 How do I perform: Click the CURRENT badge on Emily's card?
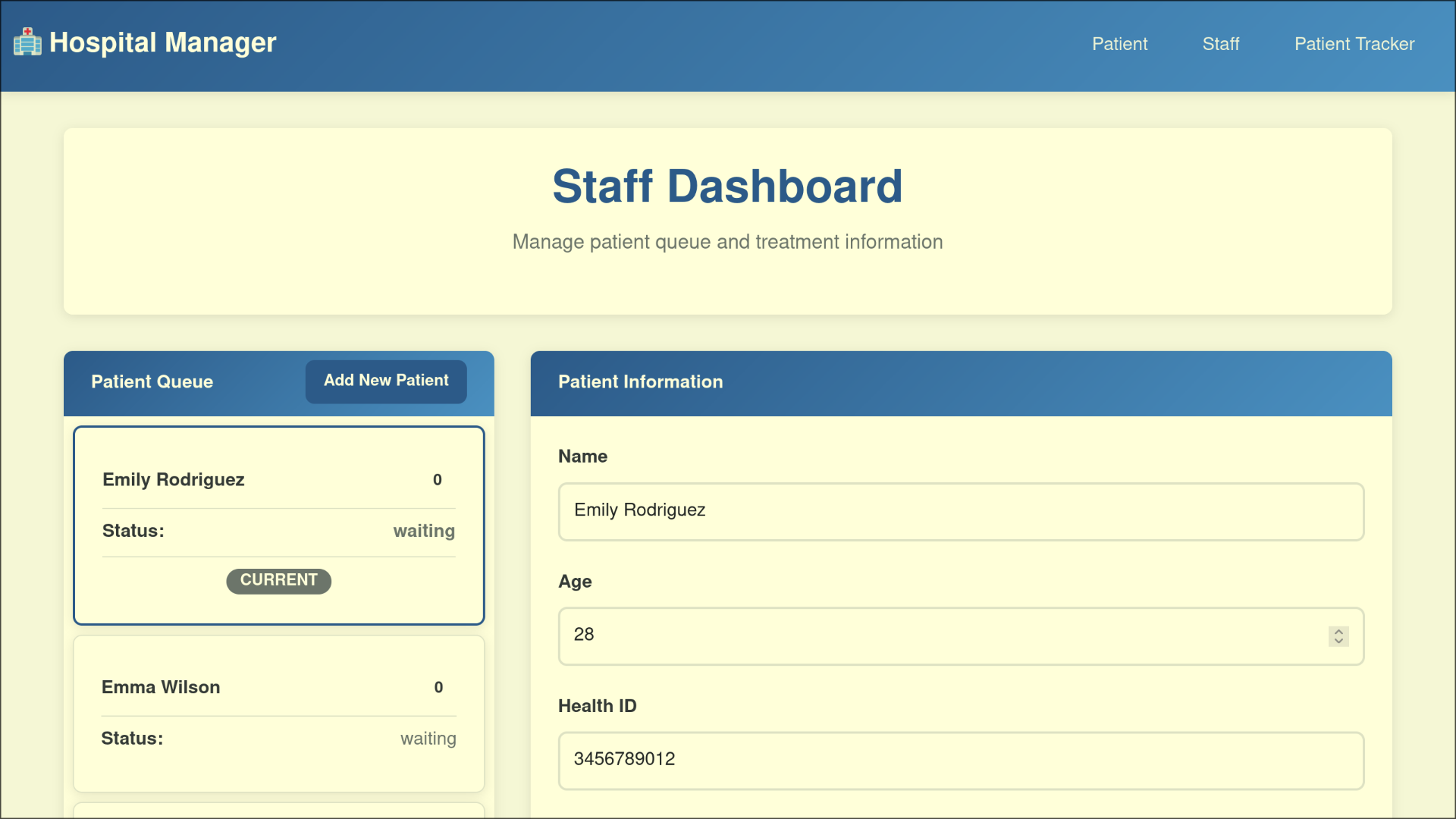tap(278, 580)
